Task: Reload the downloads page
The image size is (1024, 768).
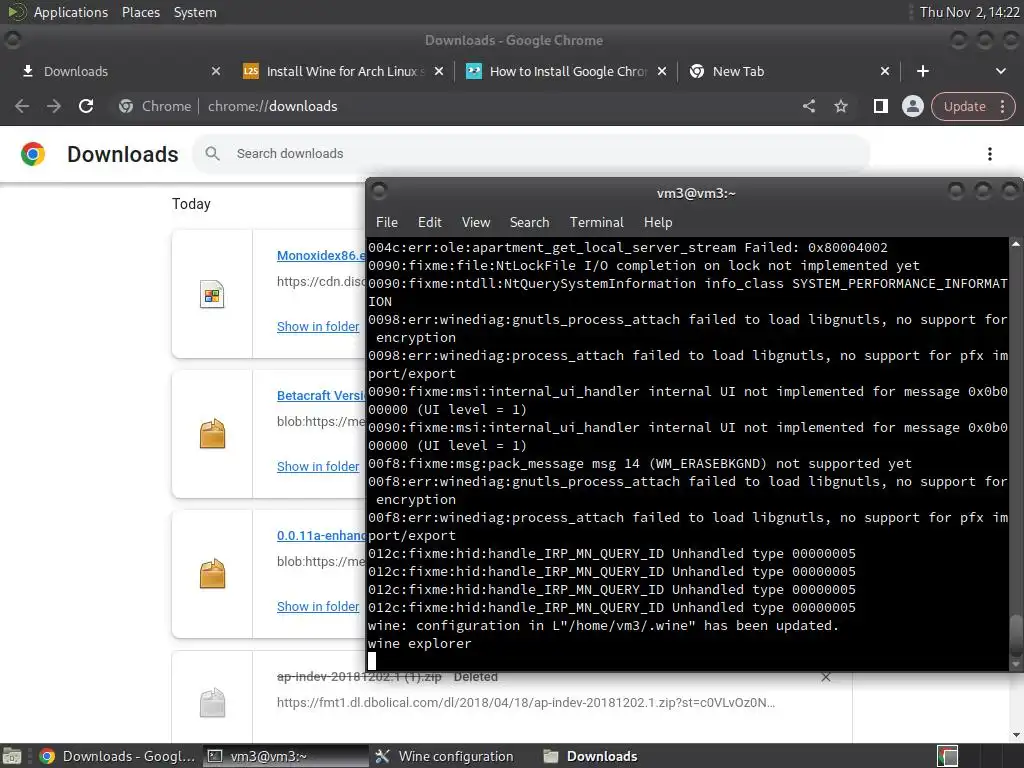Action: pyautogui.click(x=86, y=106)
